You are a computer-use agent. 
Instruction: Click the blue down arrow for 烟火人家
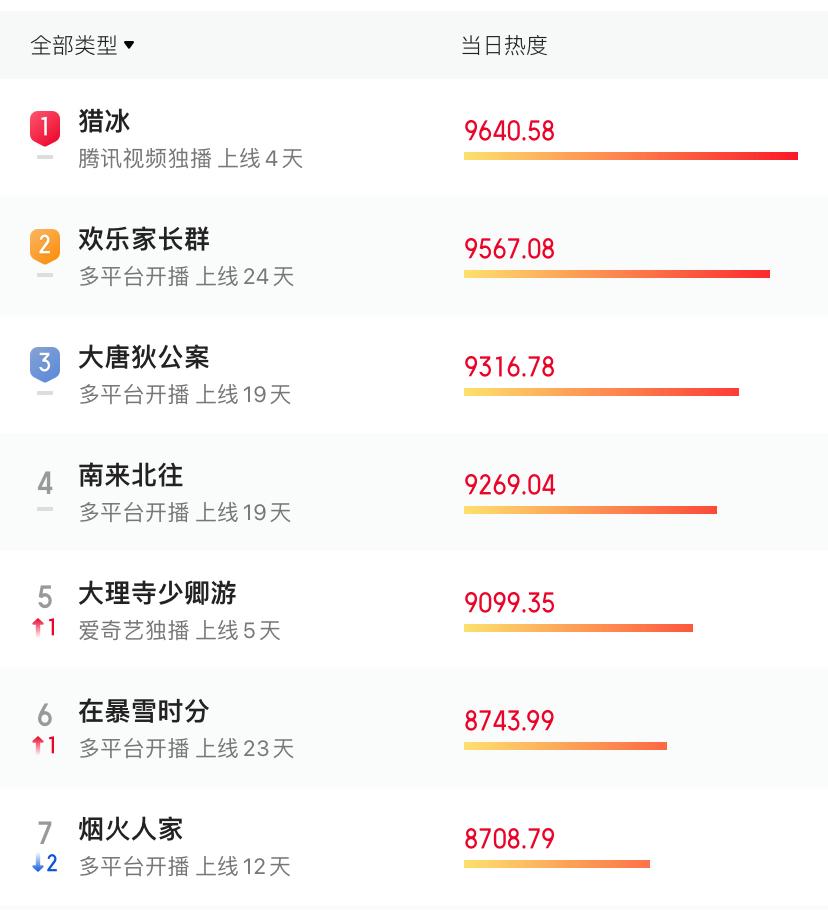(x=39, y=864)
